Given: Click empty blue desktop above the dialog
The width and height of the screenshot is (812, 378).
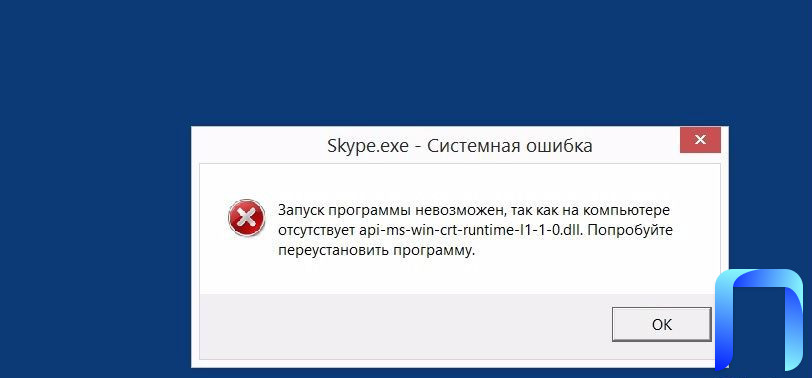Looking at the screenshot, I should (x=406, y=62).
